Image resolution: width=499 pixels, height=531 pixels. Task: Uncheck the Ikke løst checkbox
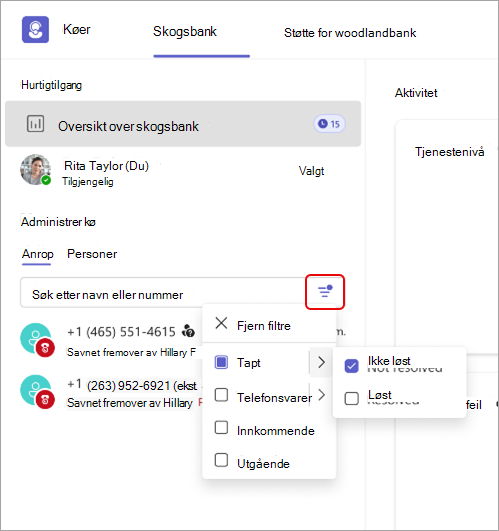pos(351,366)
